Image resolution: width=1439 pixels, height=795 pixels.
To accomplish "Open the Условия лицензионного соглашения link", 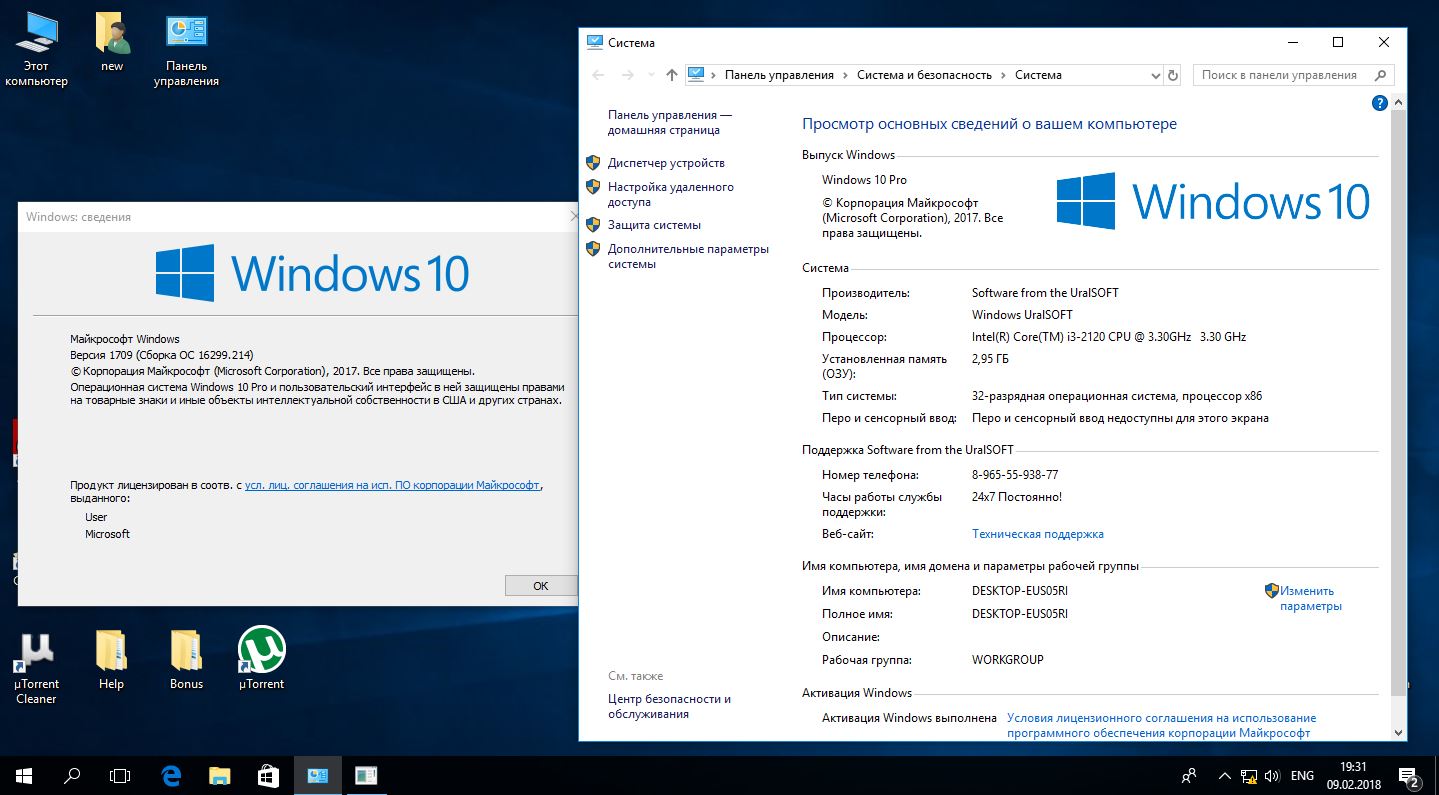I will [x=1161, y=725].
